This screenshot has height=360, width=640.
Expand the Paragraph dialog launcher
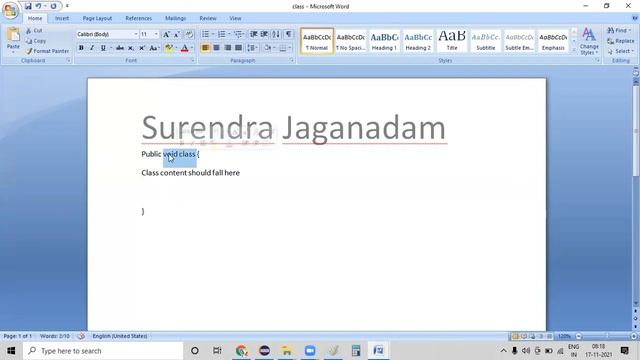click(x=291, y=60)
